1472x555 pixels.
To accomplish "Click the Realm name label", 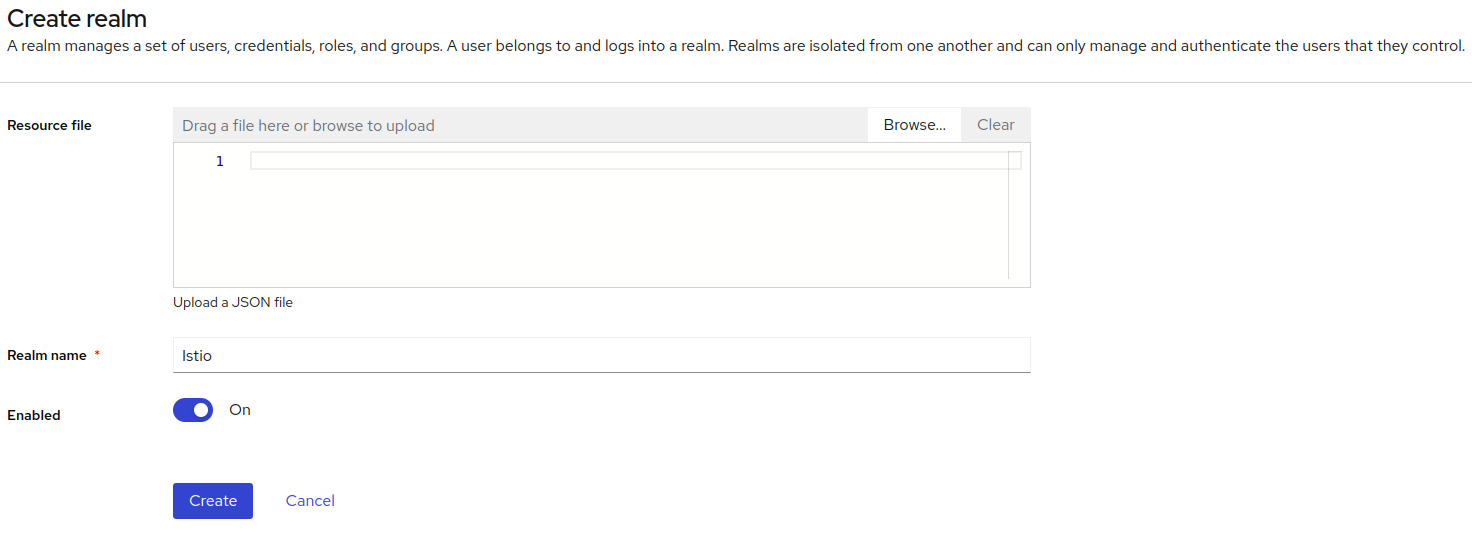I will click(x=46, y=355).
